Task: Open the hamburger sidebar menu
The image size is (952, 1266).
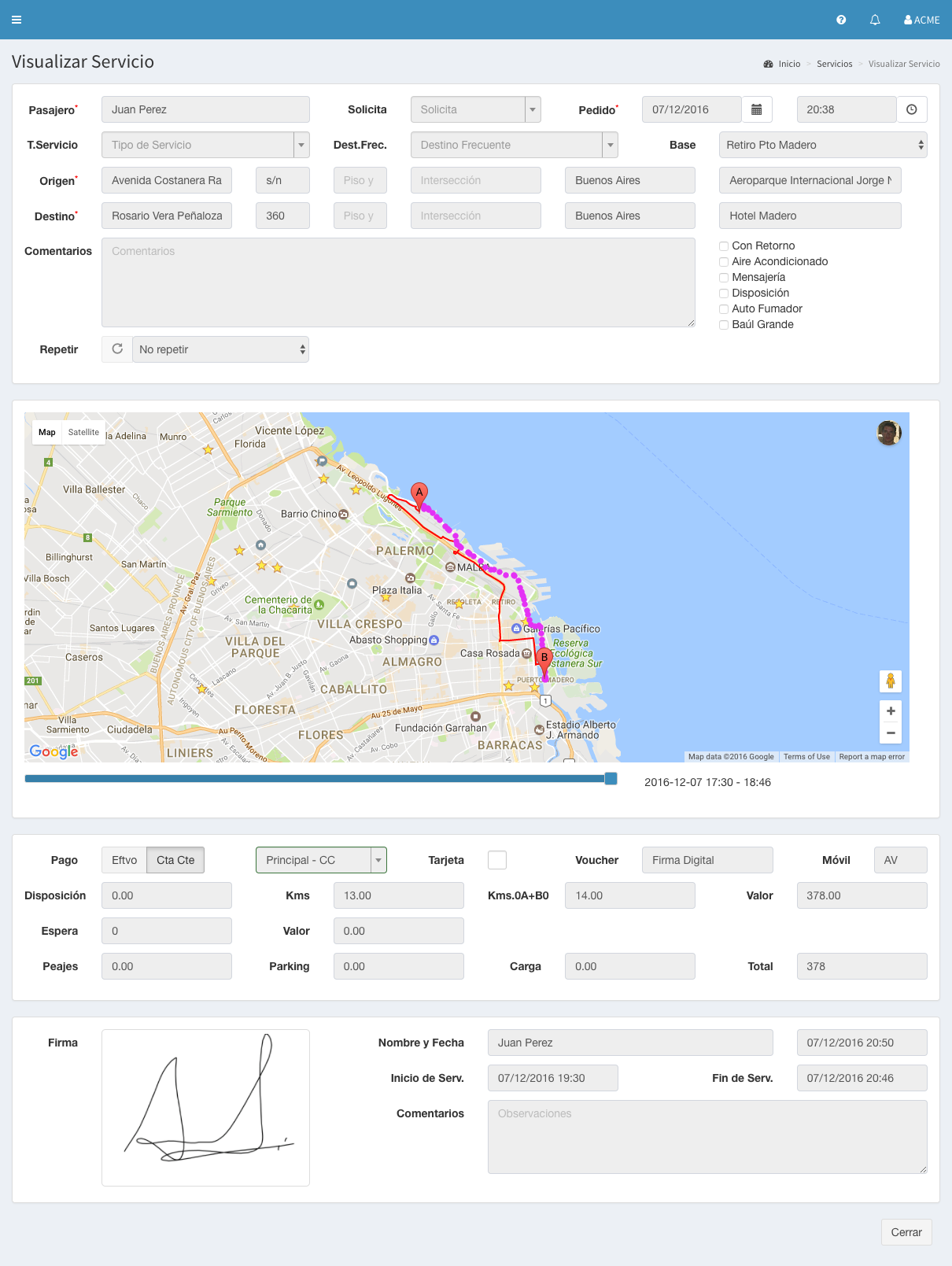Action: (17, 20)
